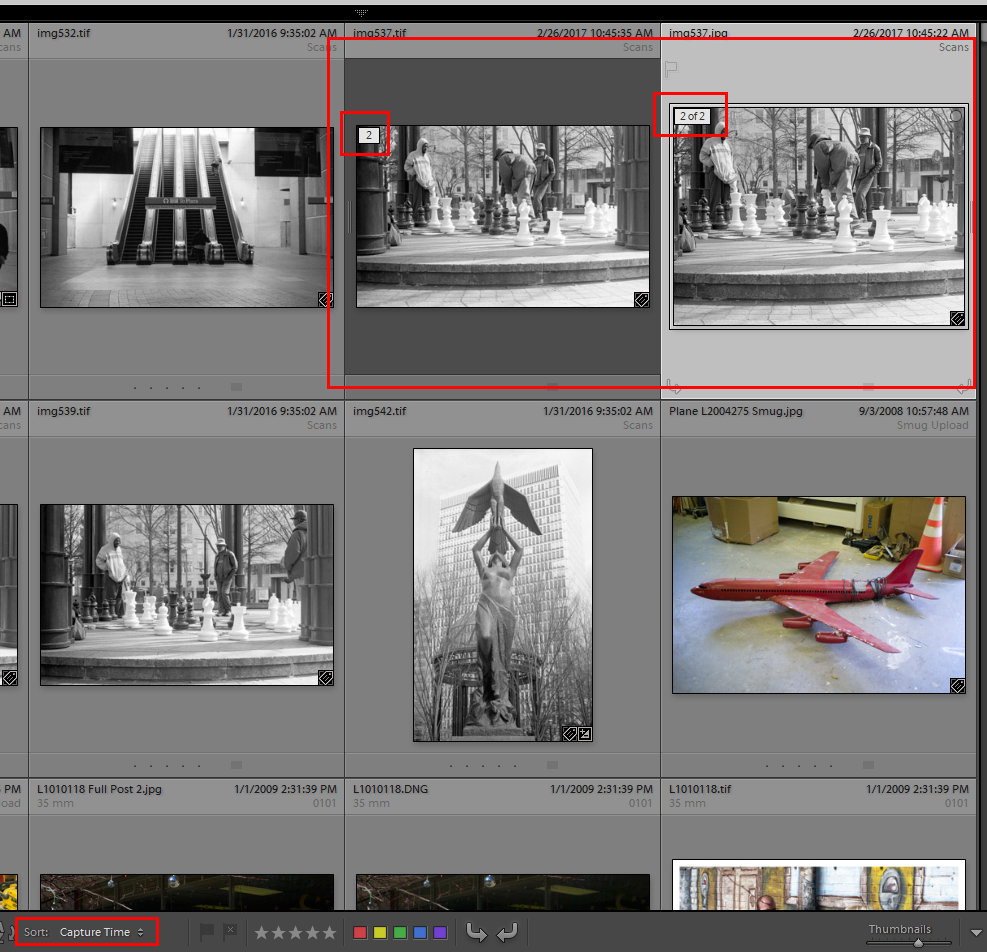Set three-star rating in the toolbar
This screenshot has height=952, width=987.
[x=295, y=932]
